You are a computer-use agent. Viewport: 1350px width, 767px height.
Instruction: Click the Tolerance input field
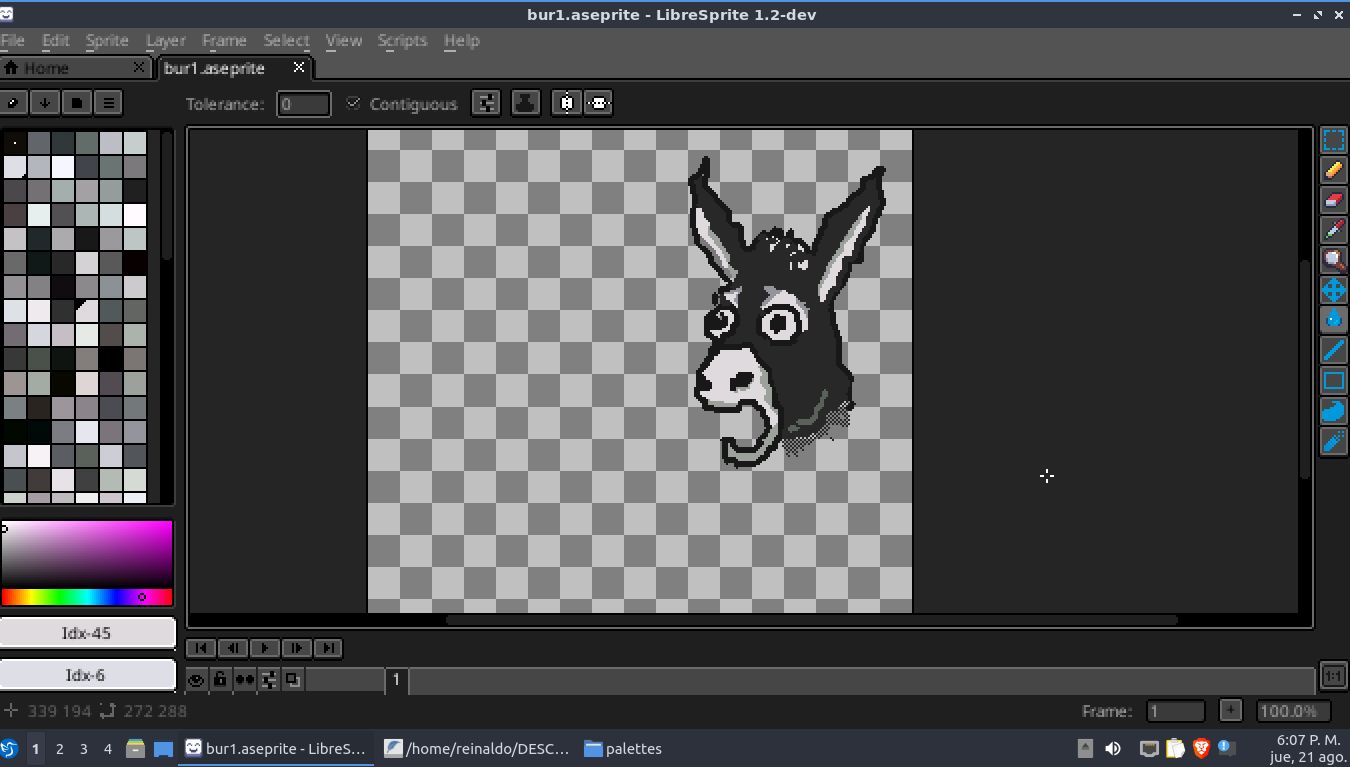tap(303, 104)
